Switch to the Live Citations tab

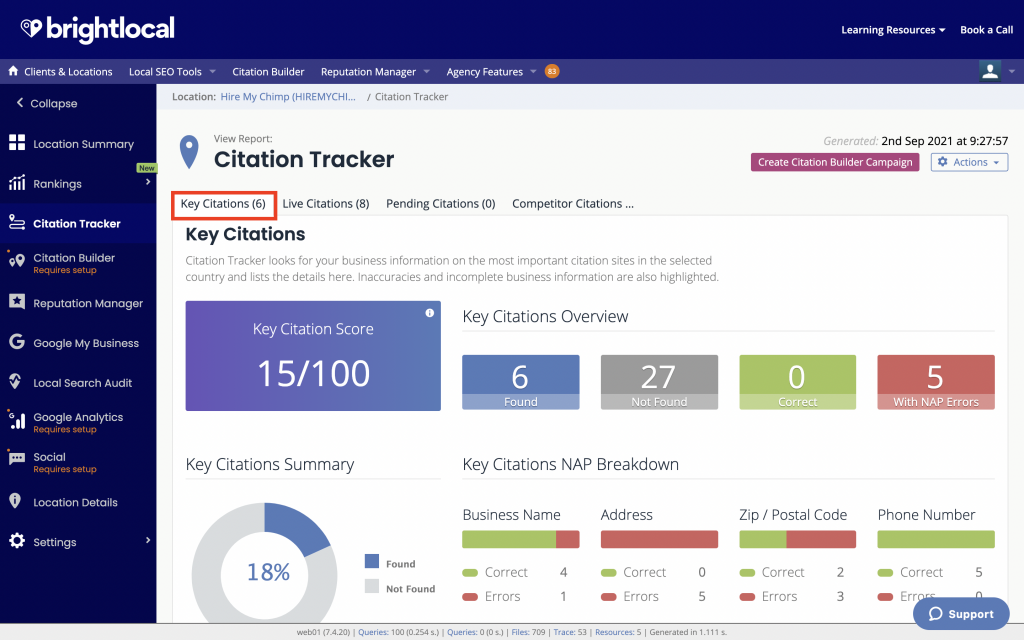click(x=326, y=203)
